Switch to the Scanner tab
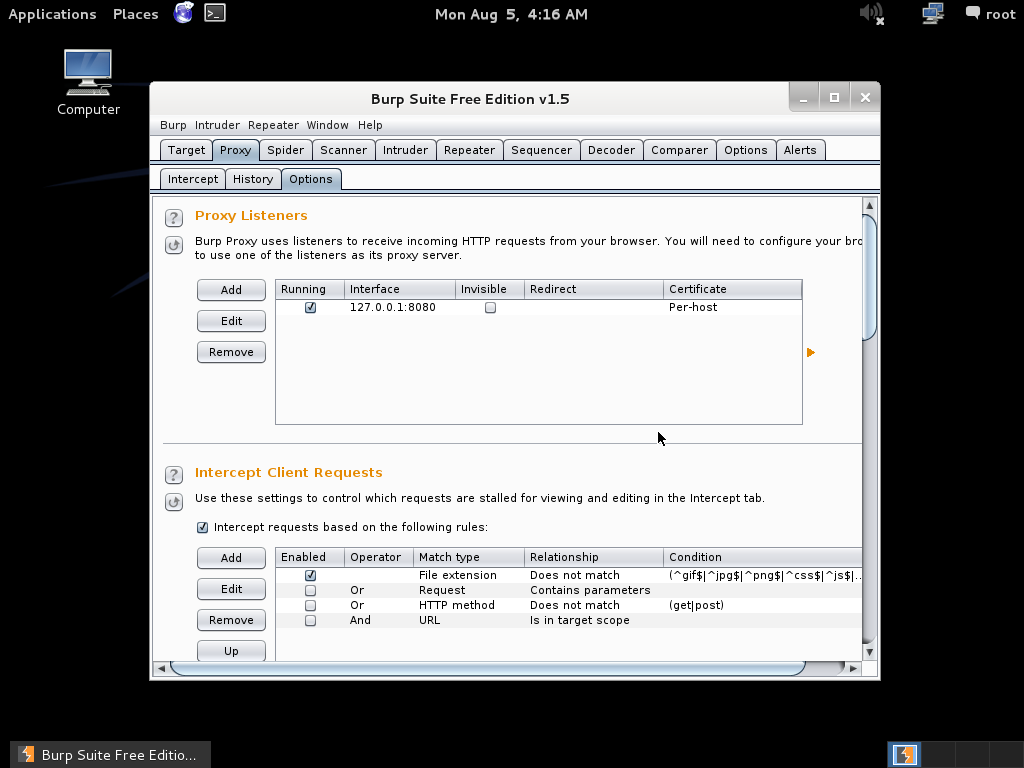This screenshot has height=768, width=1024. tap(344, 150)
